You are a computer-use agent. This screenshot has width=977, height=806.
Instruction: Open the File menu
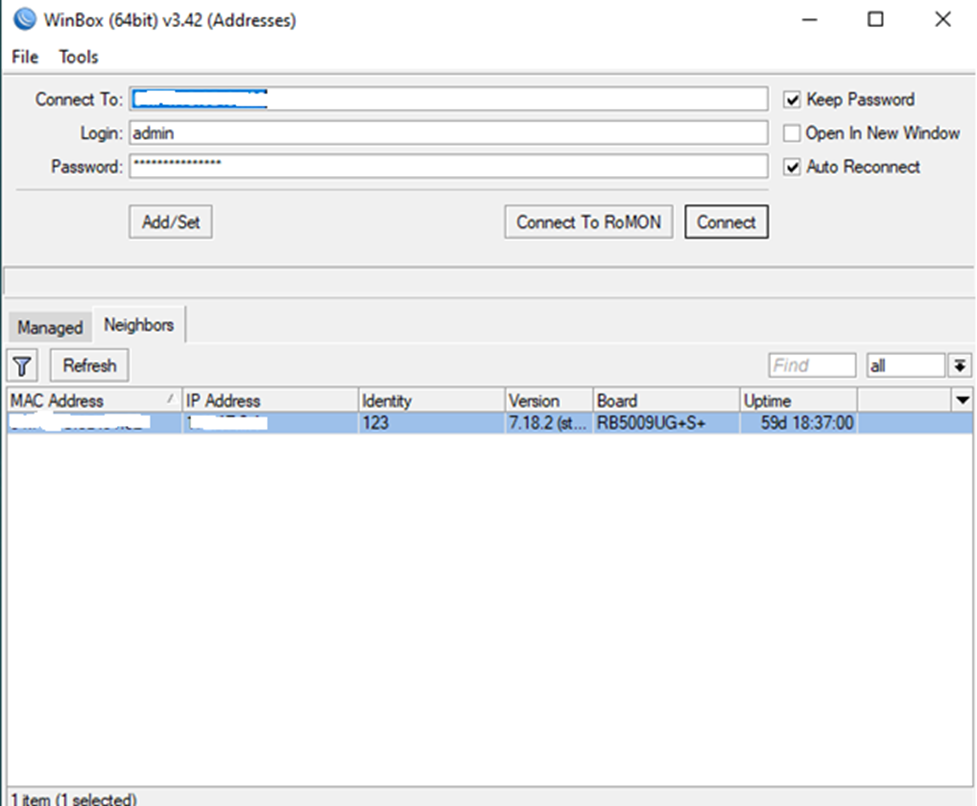[x=25, y=57]
